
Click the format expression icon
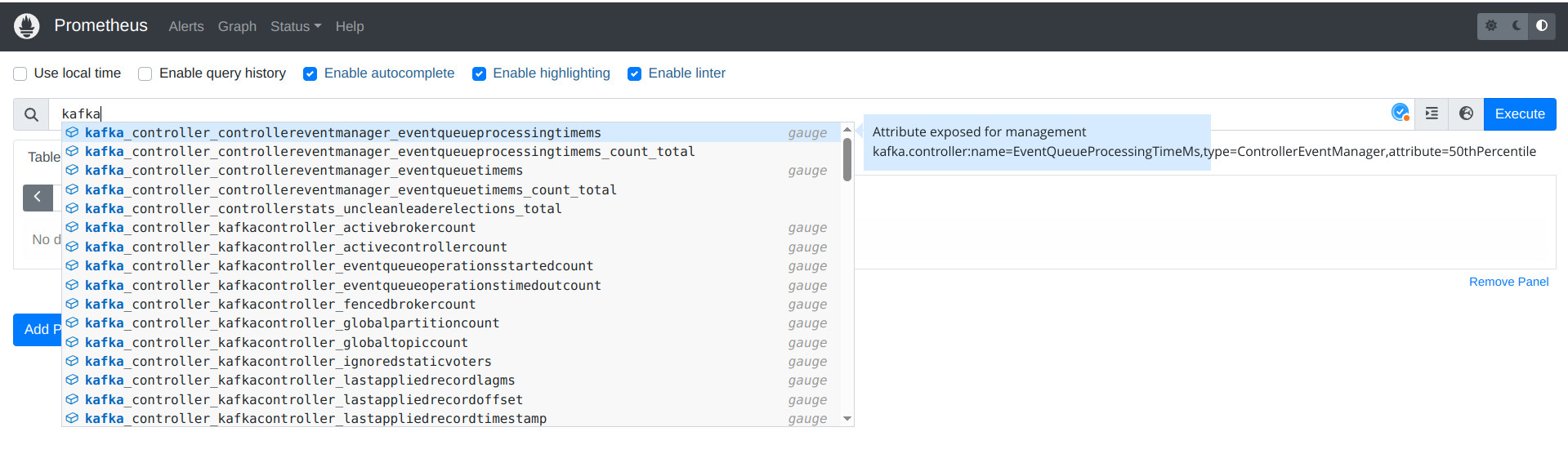pos(1432,113)
